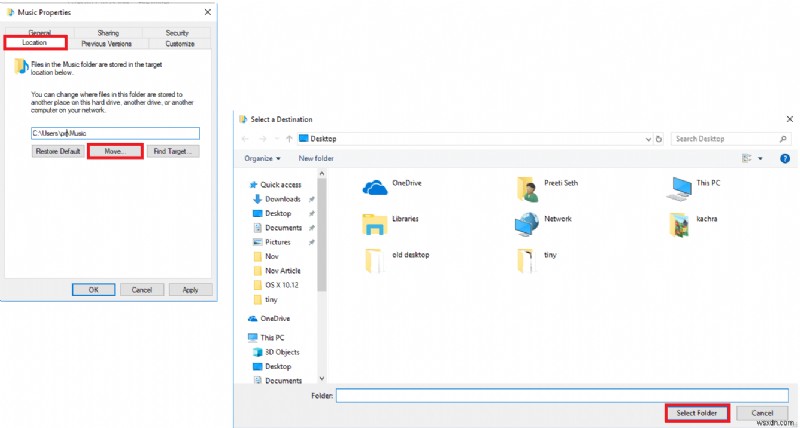Select the tiny folder icon in file list
The width and height of the screenshot is (800, 428).
coord(526,260)
